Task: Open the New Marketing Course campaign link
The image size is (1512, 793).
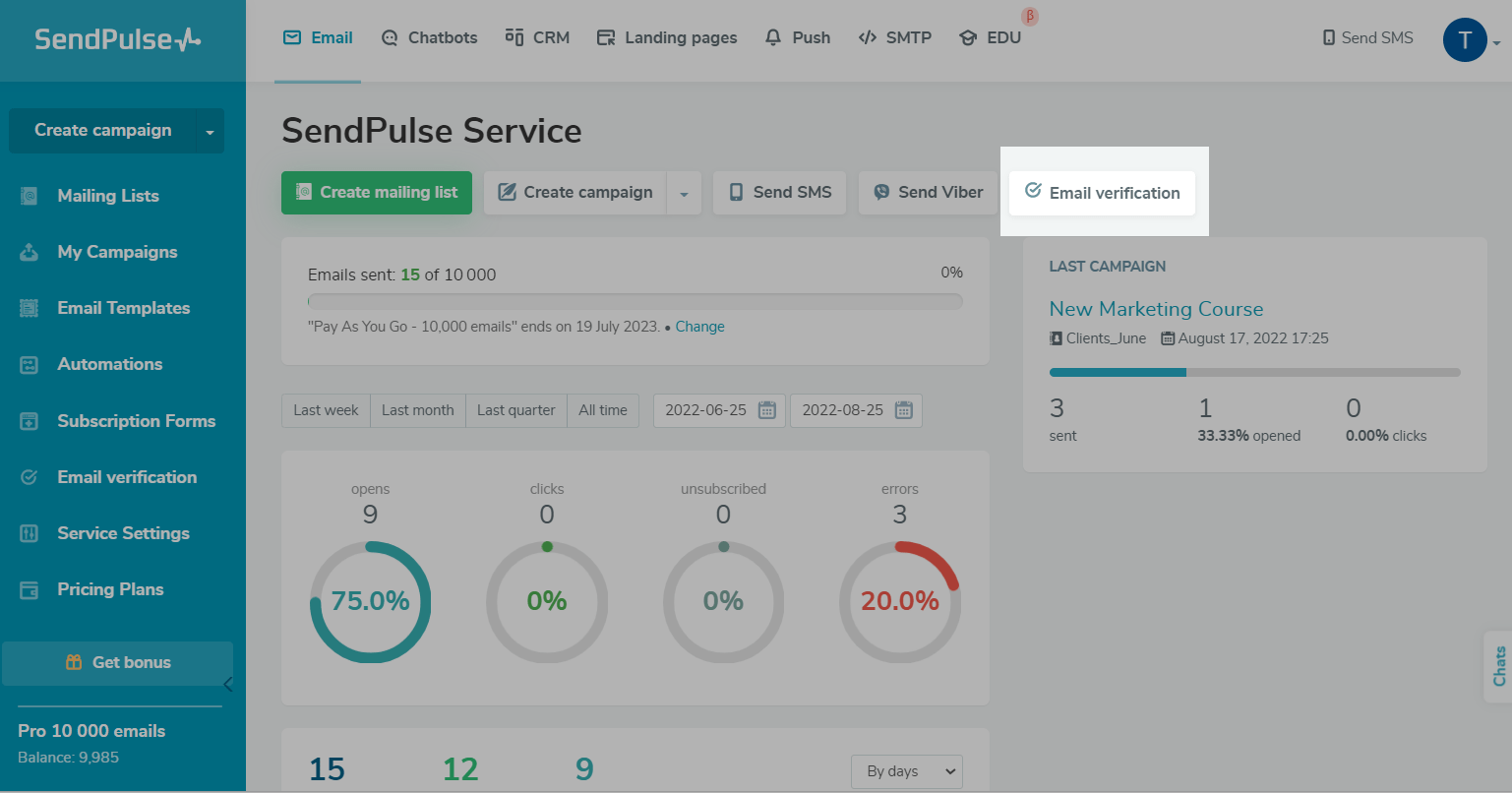Action: pos(1156,309)
